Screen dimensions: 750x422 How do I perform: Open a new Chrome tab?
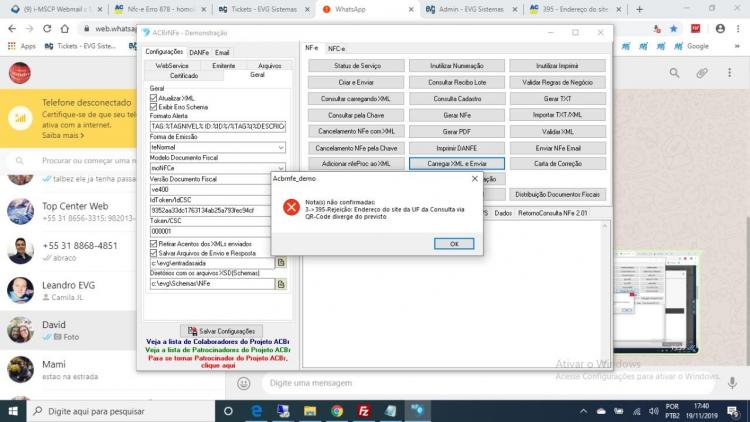tap(640, 9)
